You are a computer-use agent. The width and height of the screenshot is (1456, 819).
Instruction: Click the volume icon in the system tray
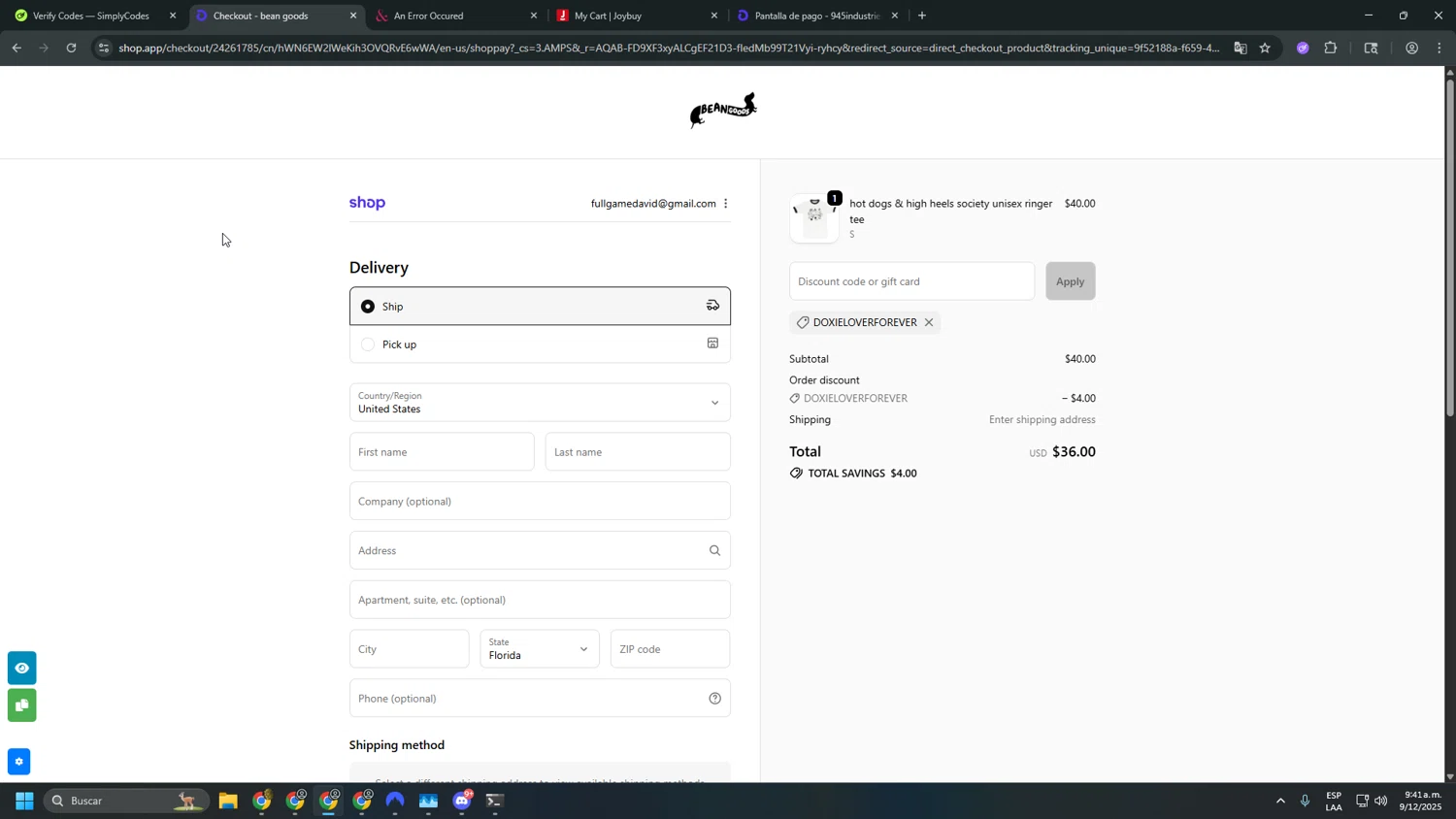point(1381,801)
